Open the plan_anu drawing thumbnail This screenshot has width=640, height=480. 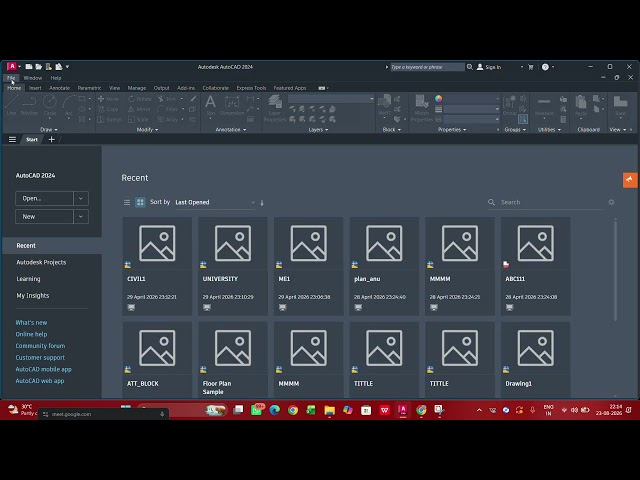click(384, 243)
